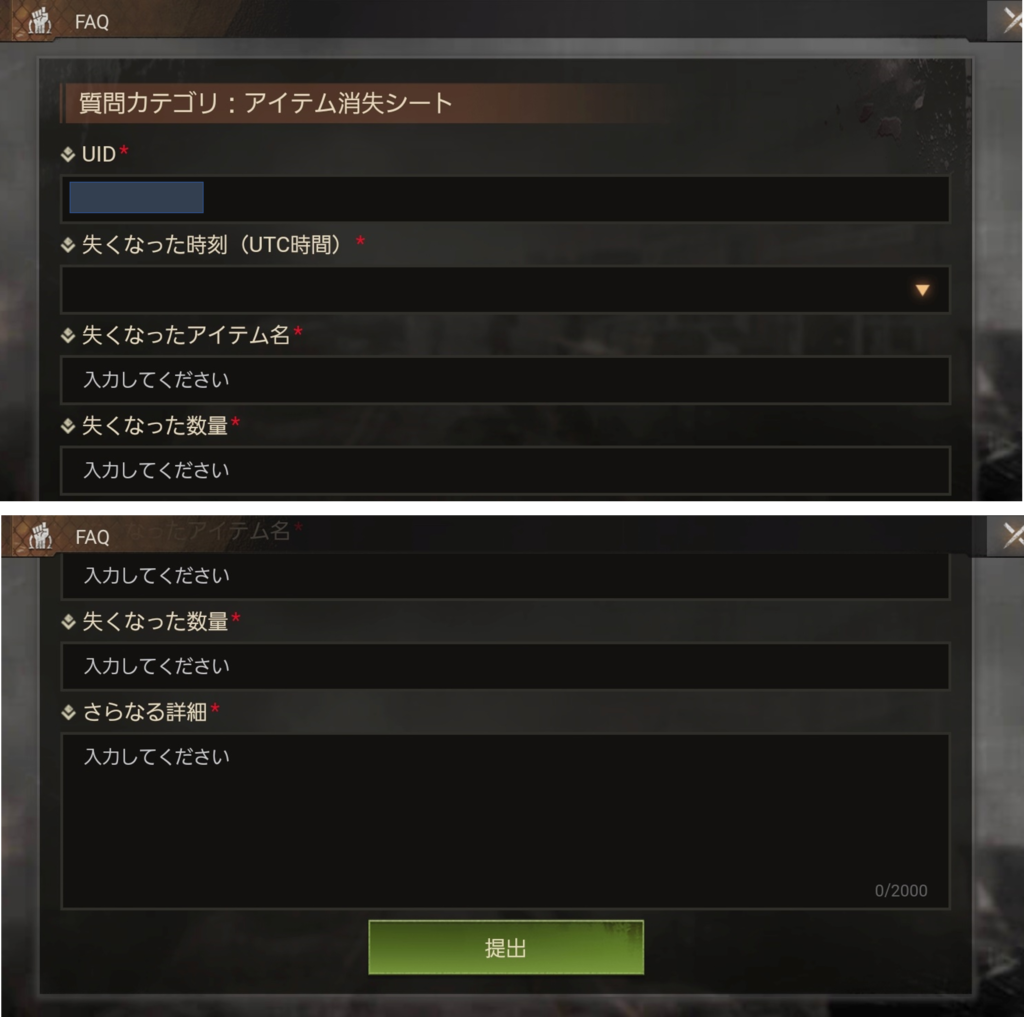Click the item name input in lower panel
The width and height of the screenshot is (1024, 1017).
[x=505, y=575]
